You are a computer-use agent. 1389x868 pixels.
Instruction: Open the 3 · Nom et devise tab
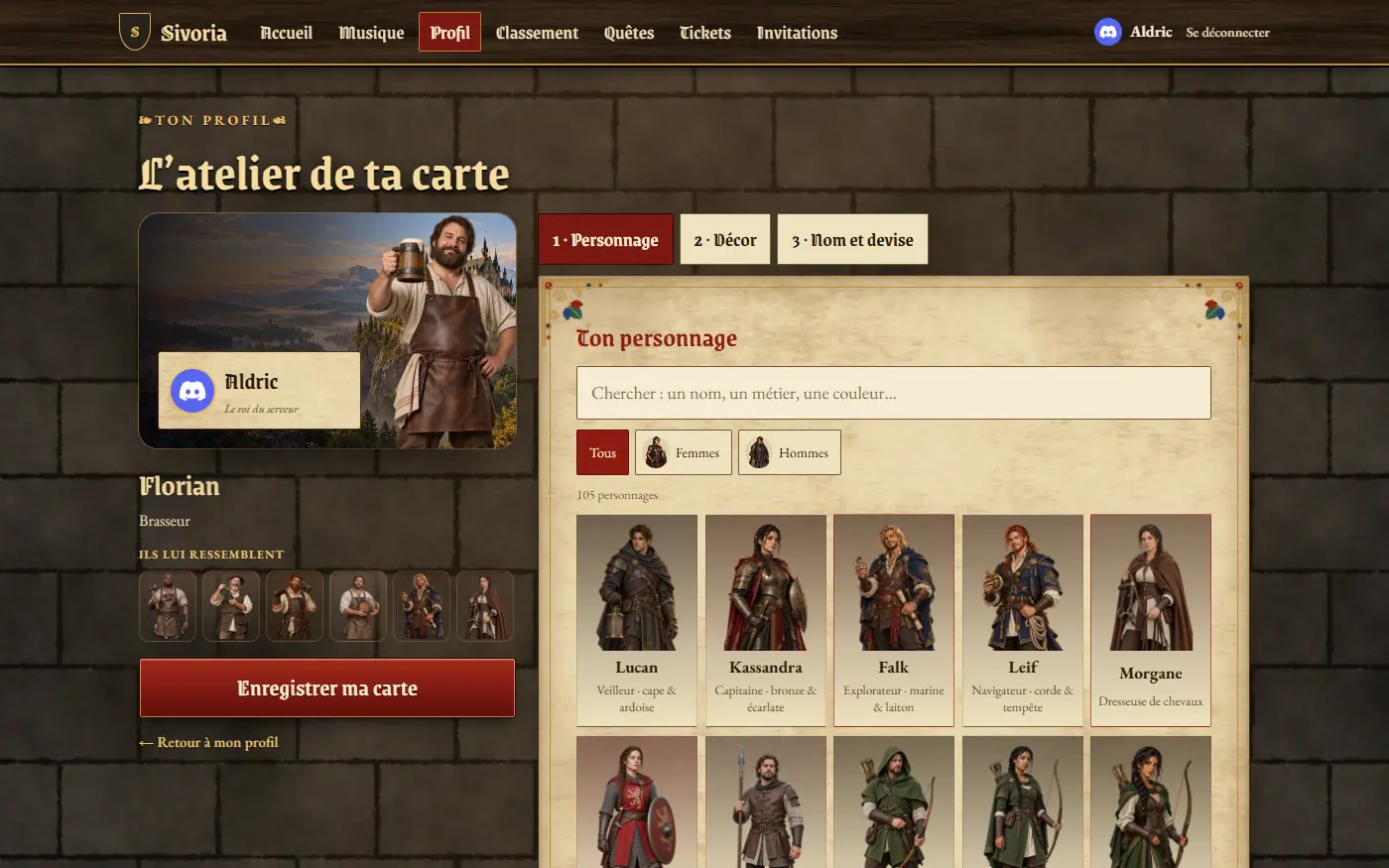tap(852, 240)
